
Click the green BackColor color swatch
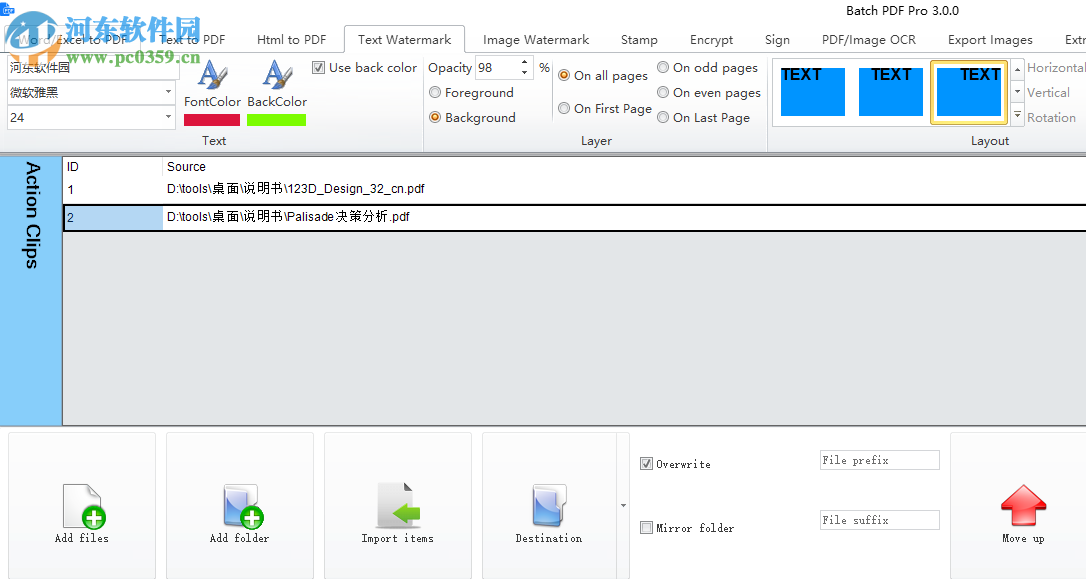(276, 119)
